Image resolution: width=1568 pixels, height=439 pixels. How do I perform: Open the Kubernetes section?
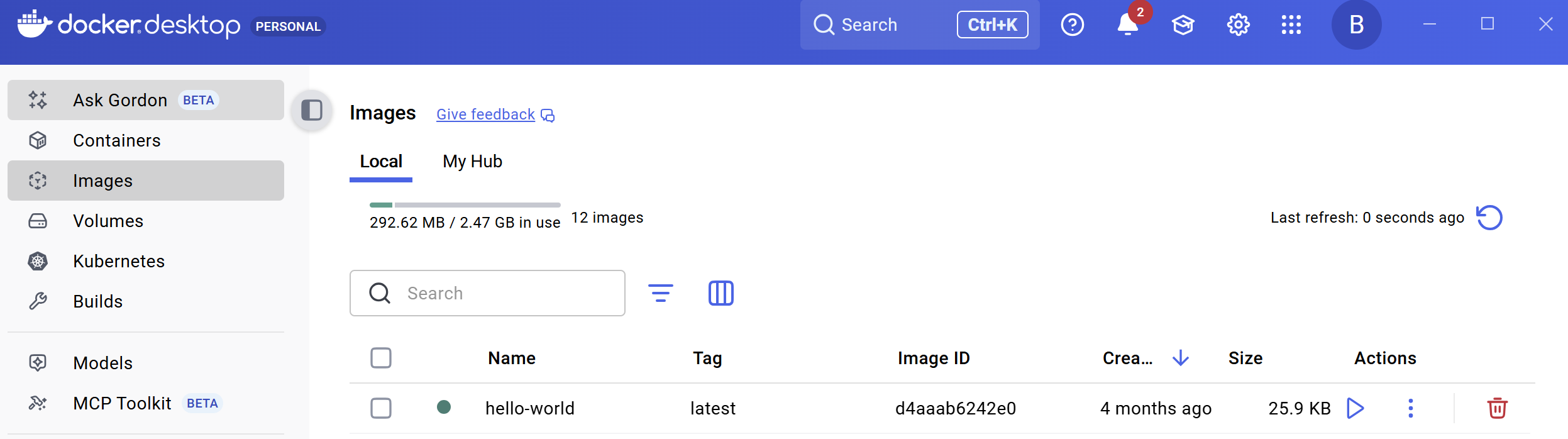tap(145, 261)
